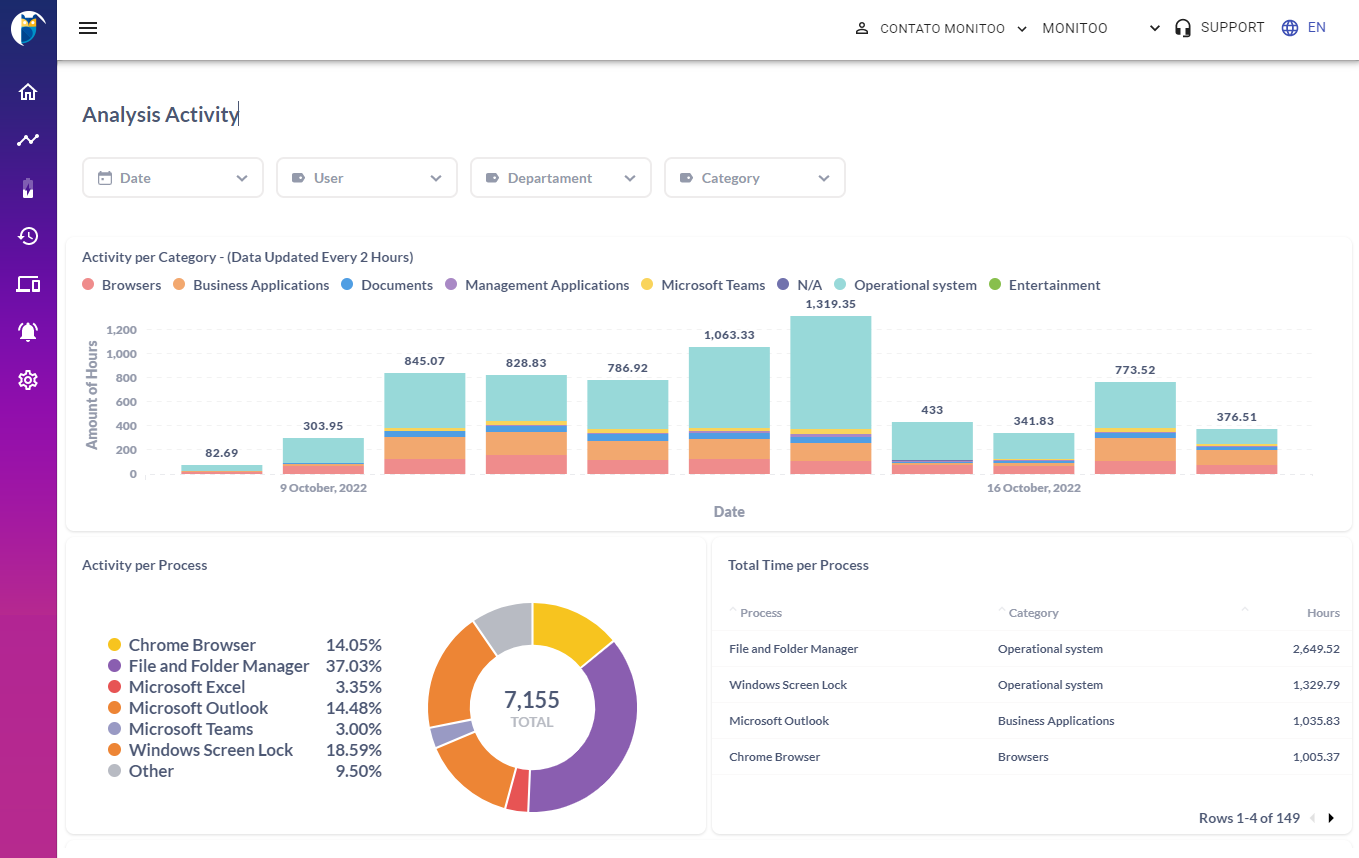Click the history clock icon in sidebar

[x=27, y=236]
